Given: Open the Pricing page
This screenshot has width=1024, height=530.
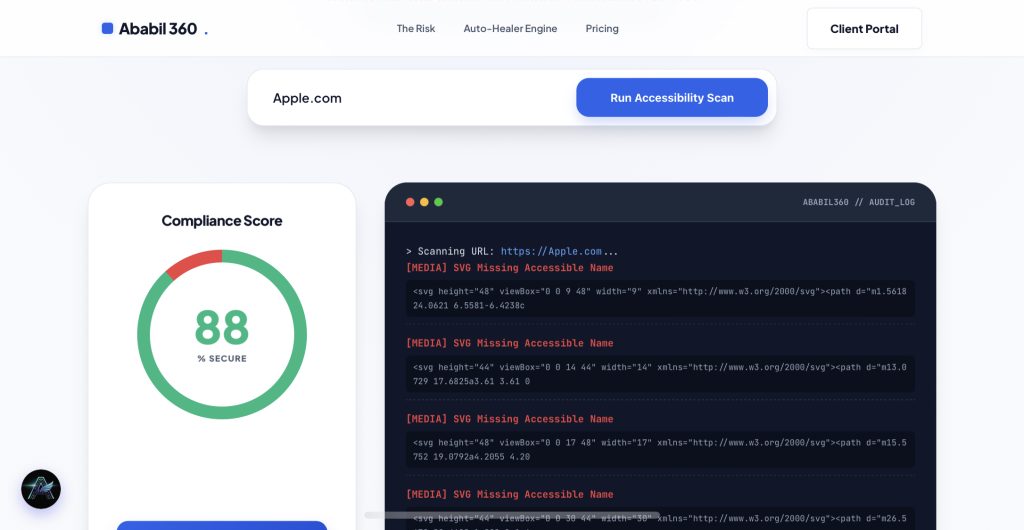Looking at the screenshot, I should point(602,29).
